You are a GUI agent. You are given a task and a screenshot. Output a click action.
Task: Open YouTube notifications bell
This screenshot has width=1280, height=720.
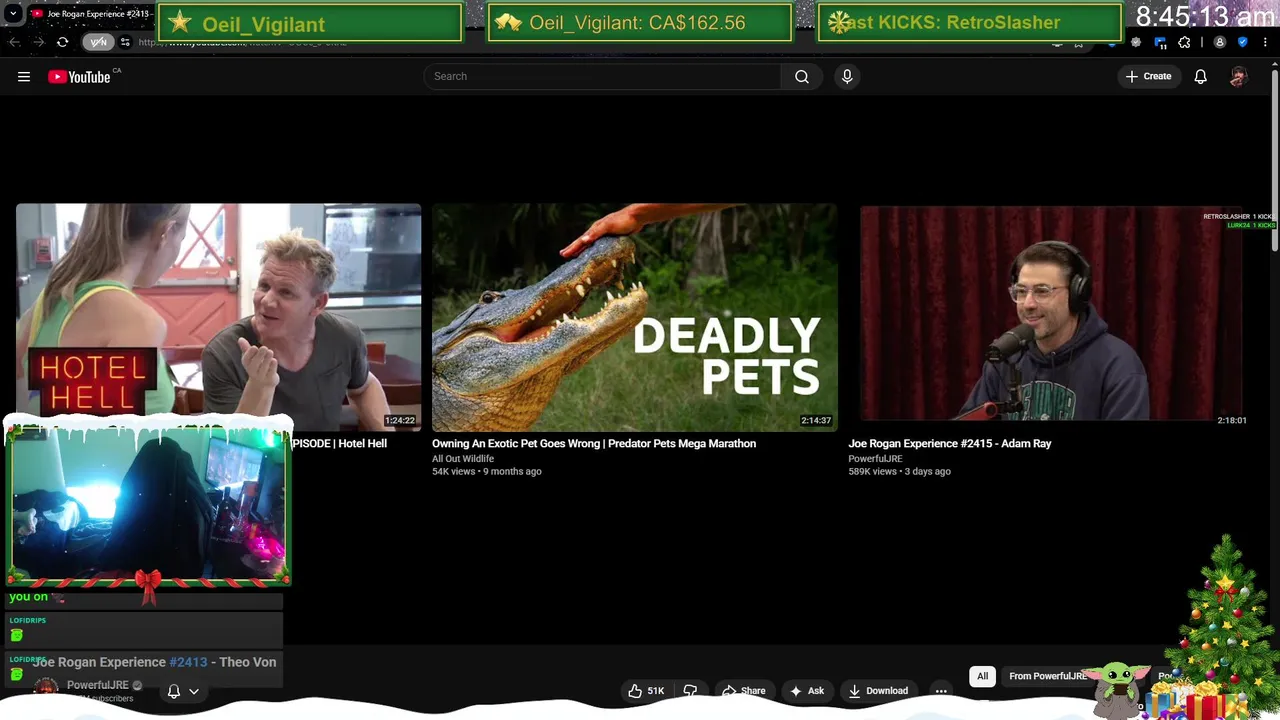coord(1200,76)
